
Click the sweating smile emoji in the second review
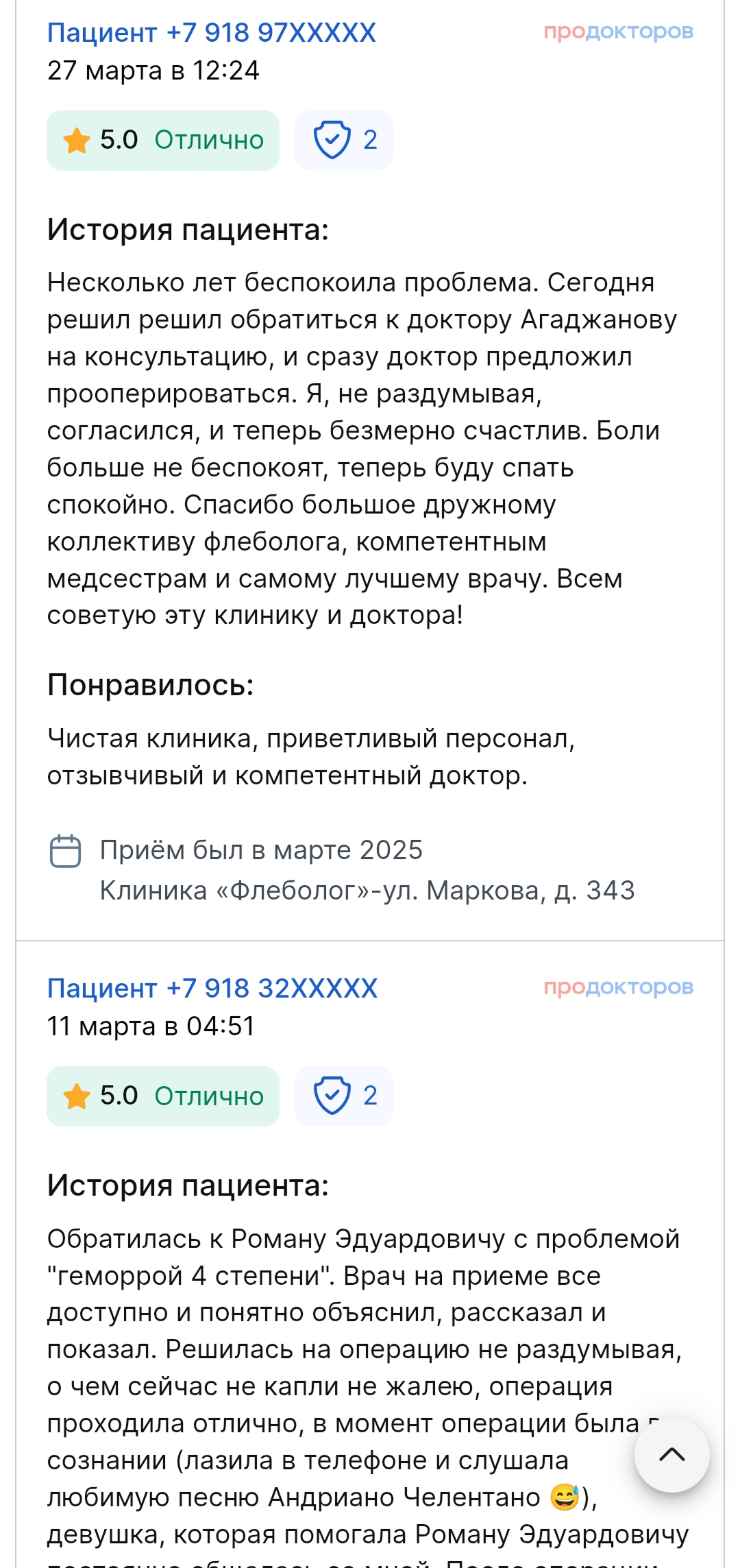tap(565, 1497)
